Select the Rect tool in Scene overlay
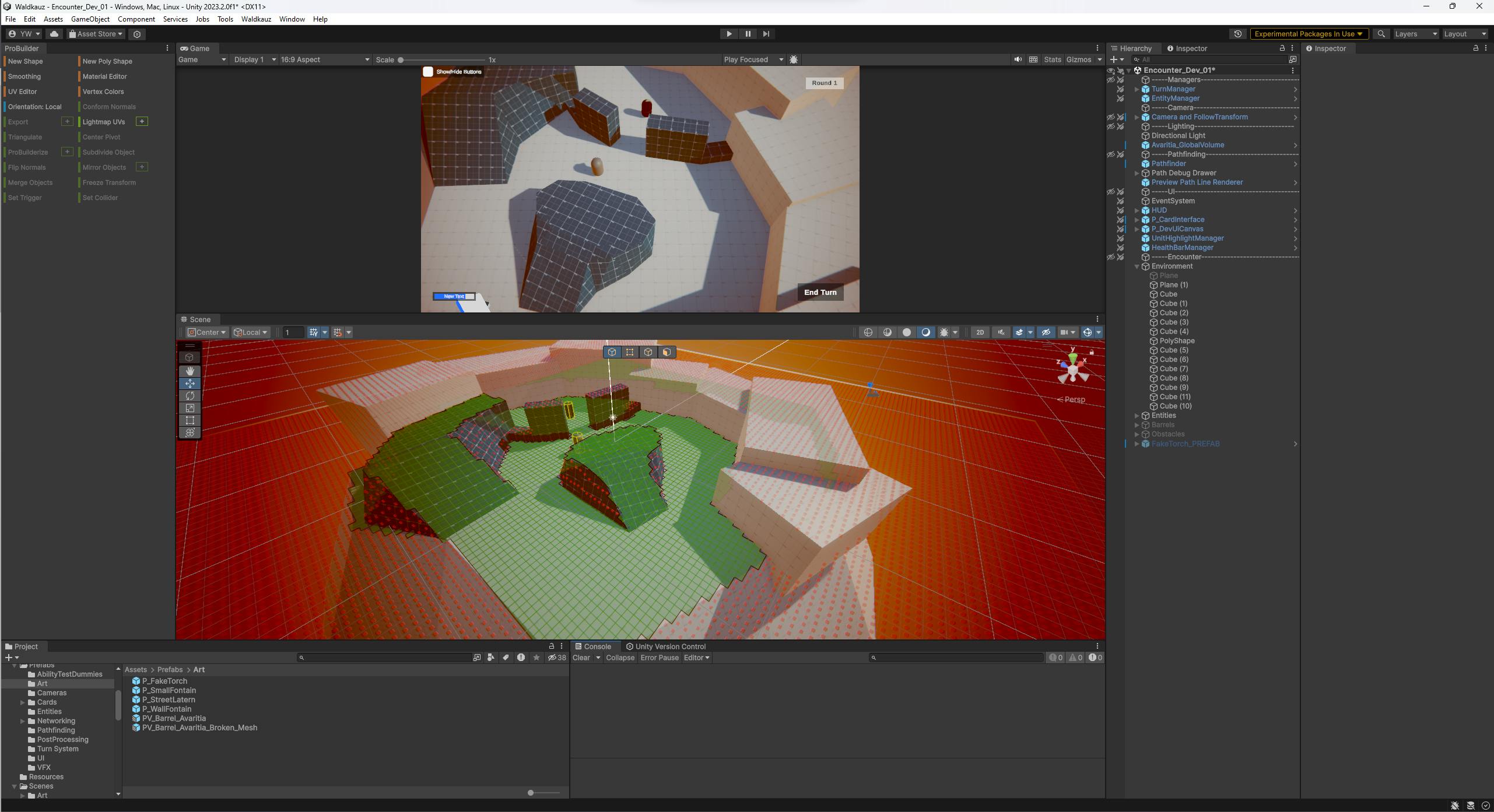The image size is (1494, 812). pyautogui.click(x=190, y=420)
